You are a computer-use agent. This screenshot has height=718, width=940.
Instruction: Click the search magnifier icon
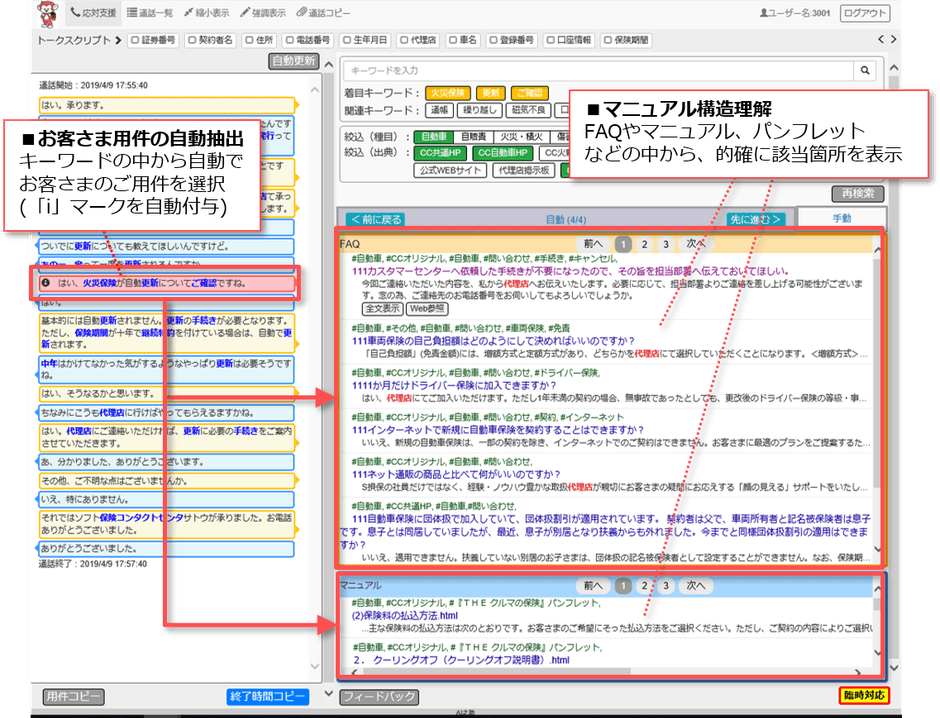866,70
